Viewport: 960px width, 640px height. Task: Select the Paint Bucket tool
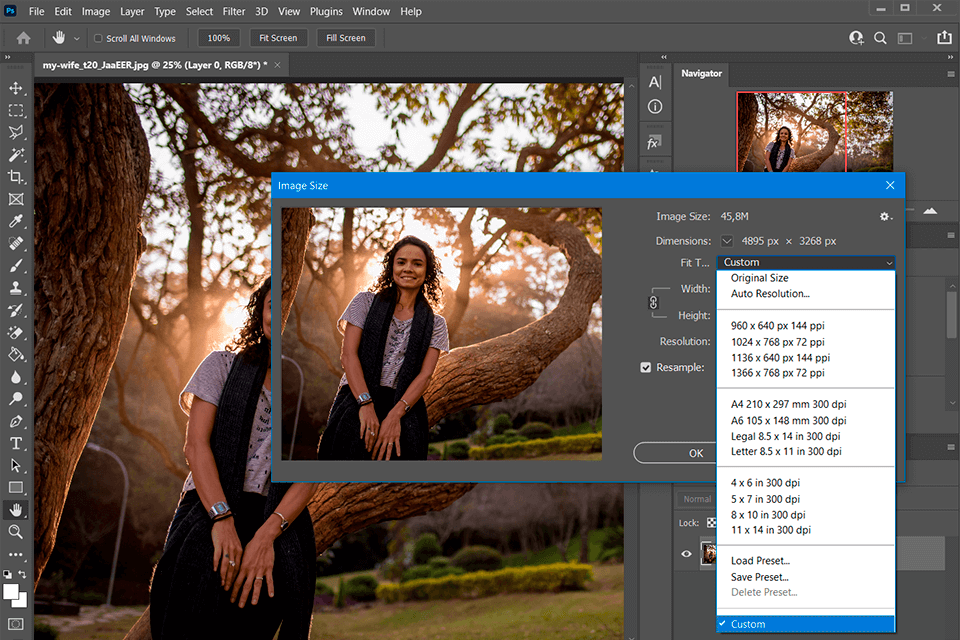[x=16, y=355]
